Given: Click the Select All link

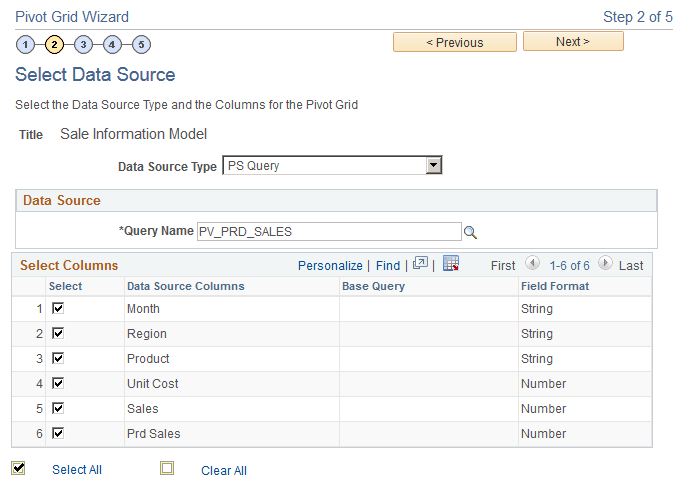Looking at the screenshot, I should [77, 470].
